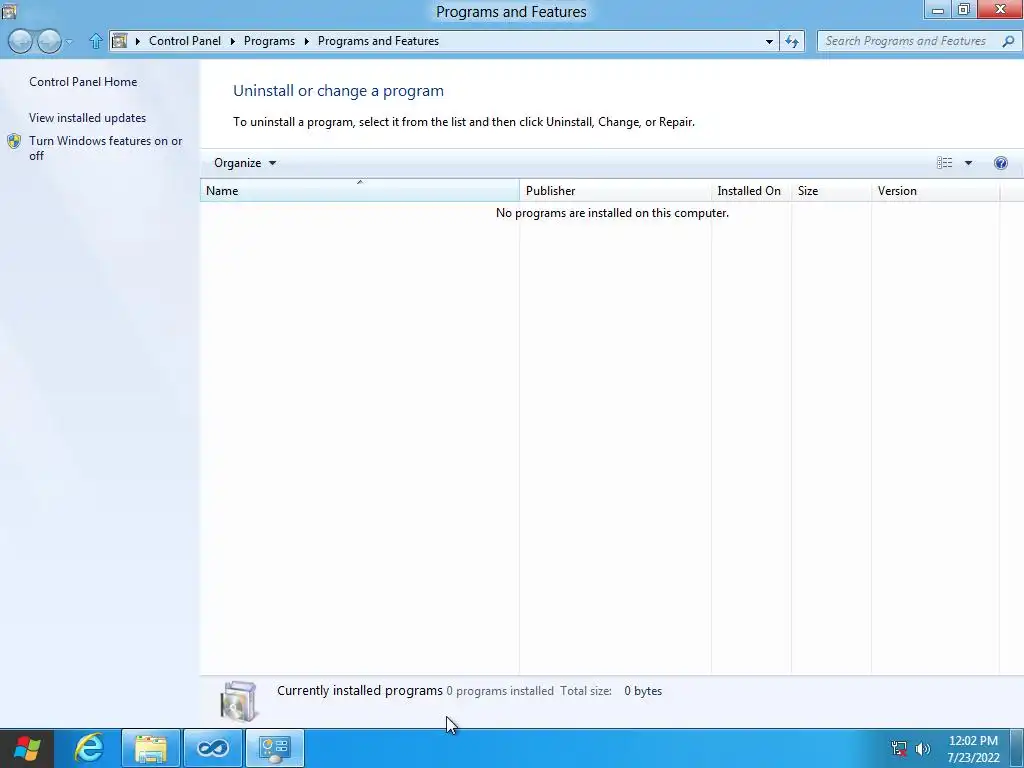The height and width of the screenshot is (768, 1024).
Task: Select Programs breadcrumb in address bar
Action: (x=269, y=41)
